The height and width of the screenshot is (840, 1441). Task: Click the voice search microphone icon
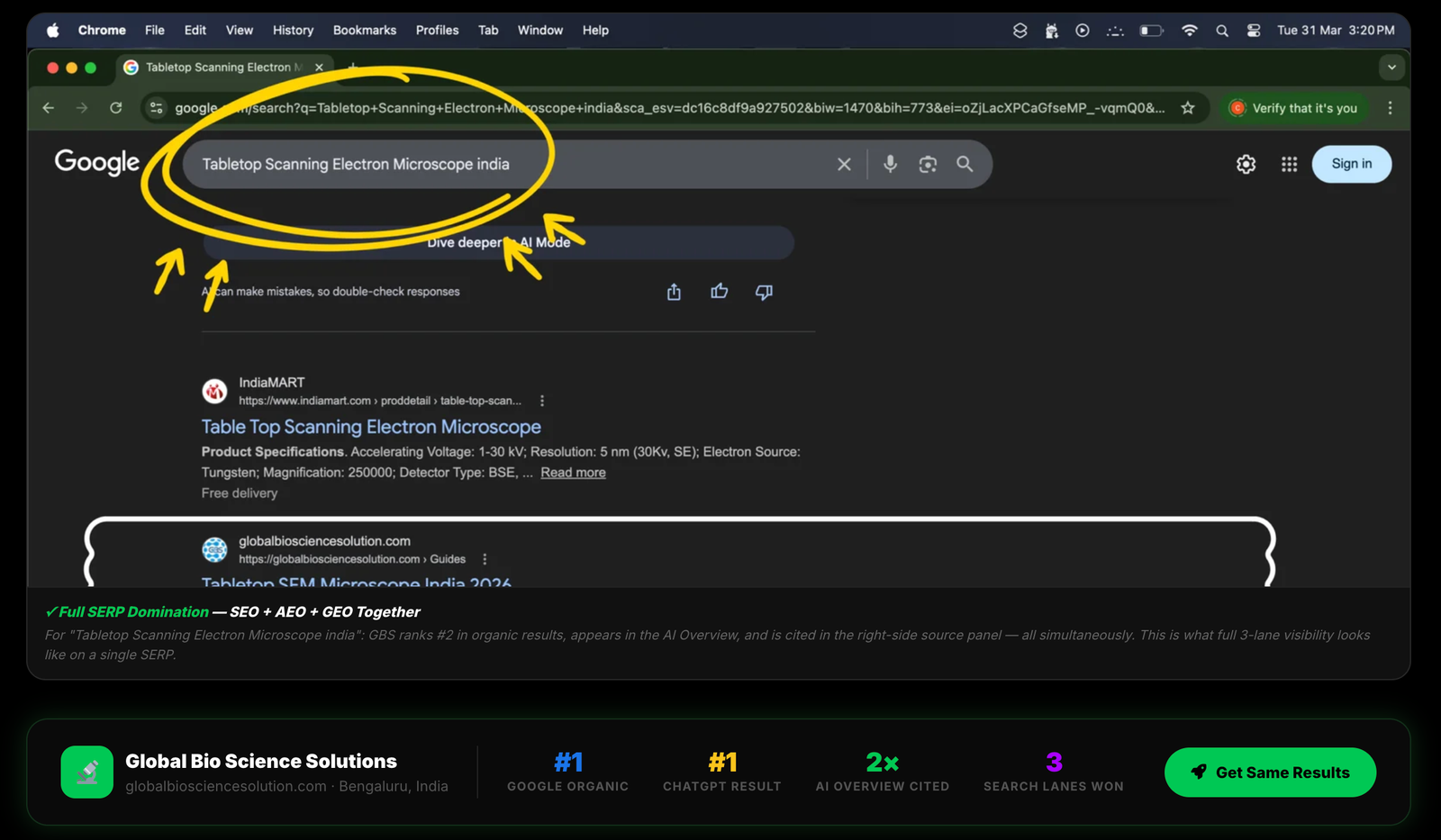(x=890, y=164)
